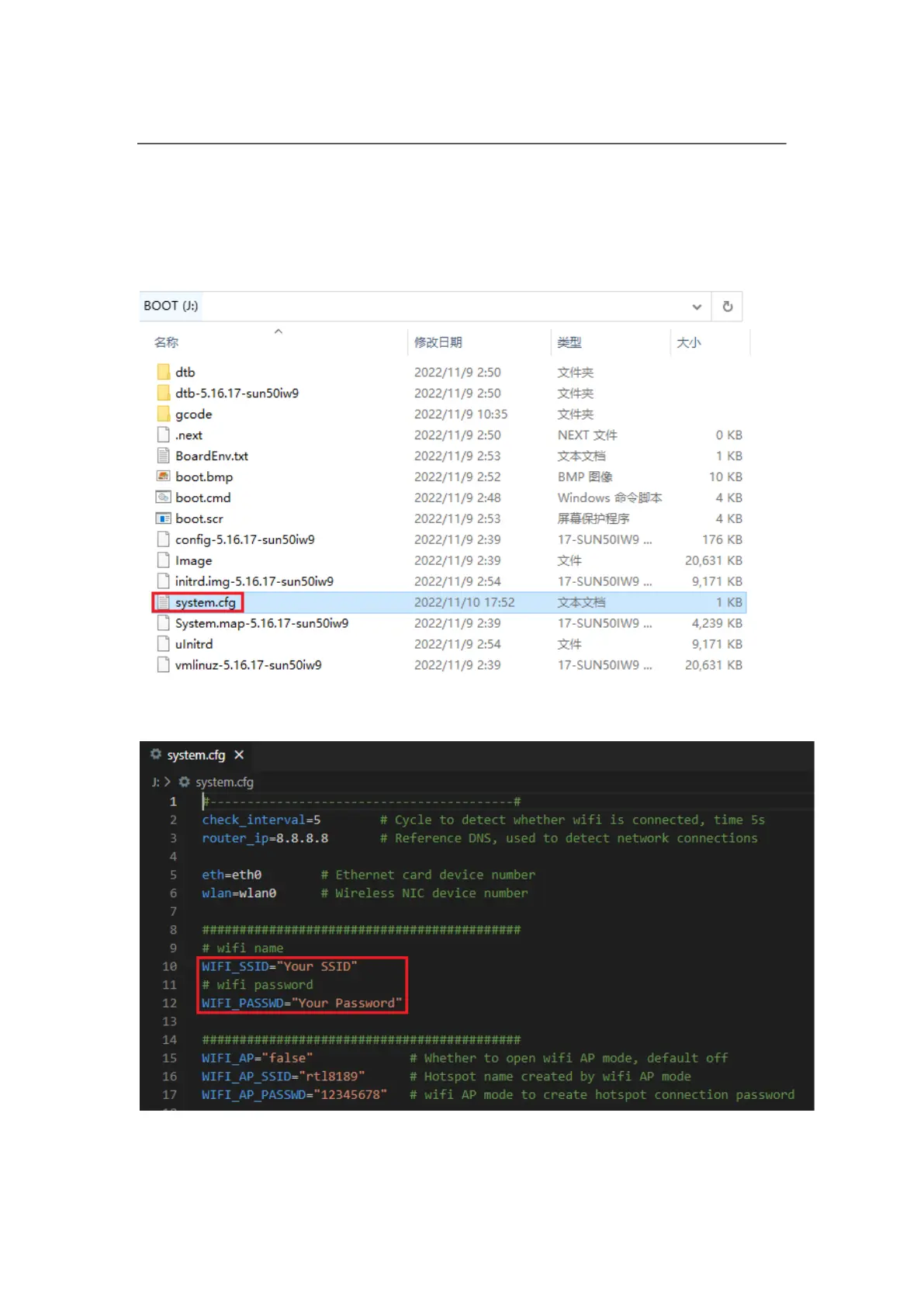Sort by the 类型 column header
Screen dimensions: 924x1307
coord(569,342)
